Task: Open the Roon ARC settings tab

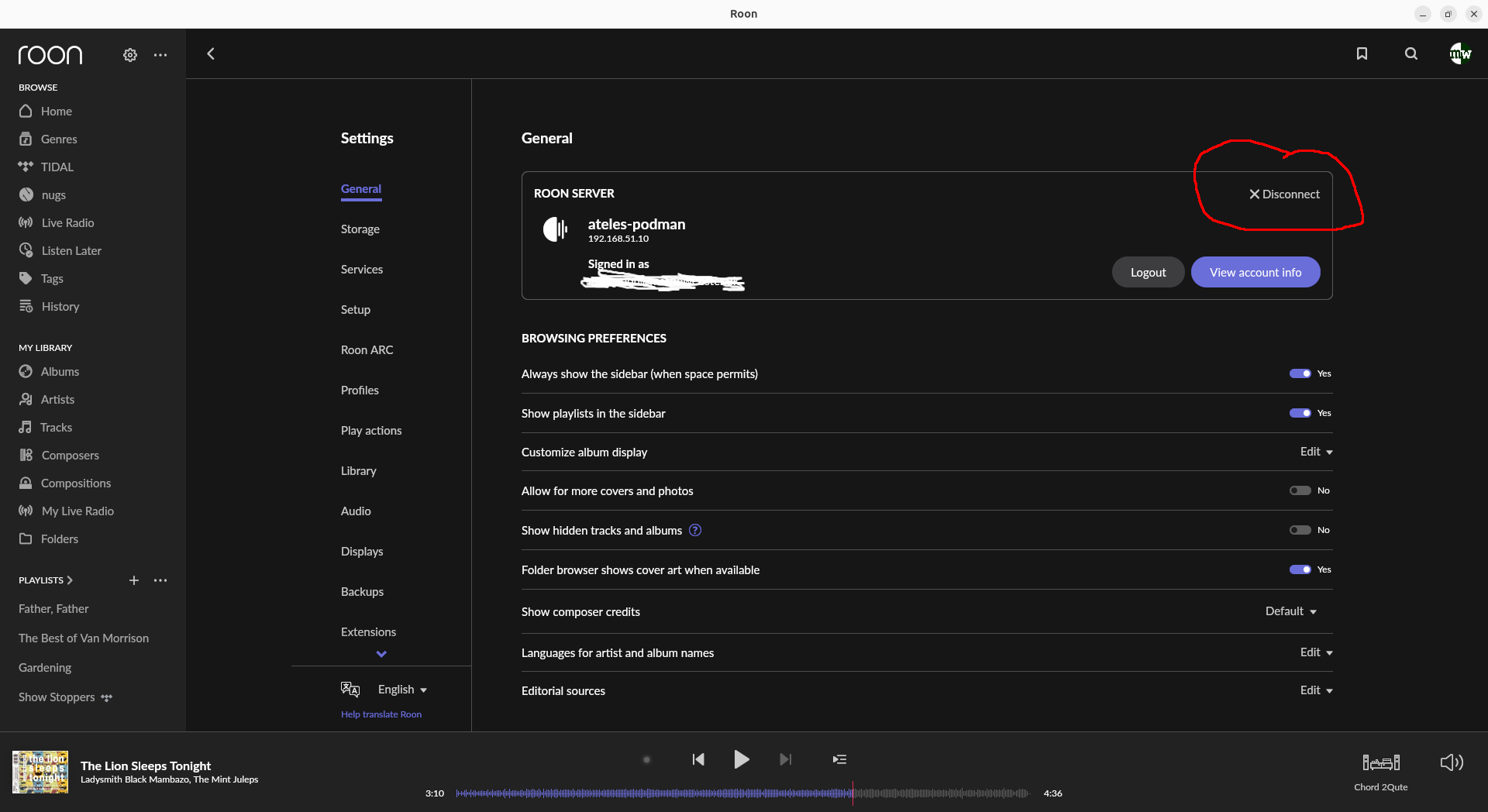Action: click(x=367, y=350)
